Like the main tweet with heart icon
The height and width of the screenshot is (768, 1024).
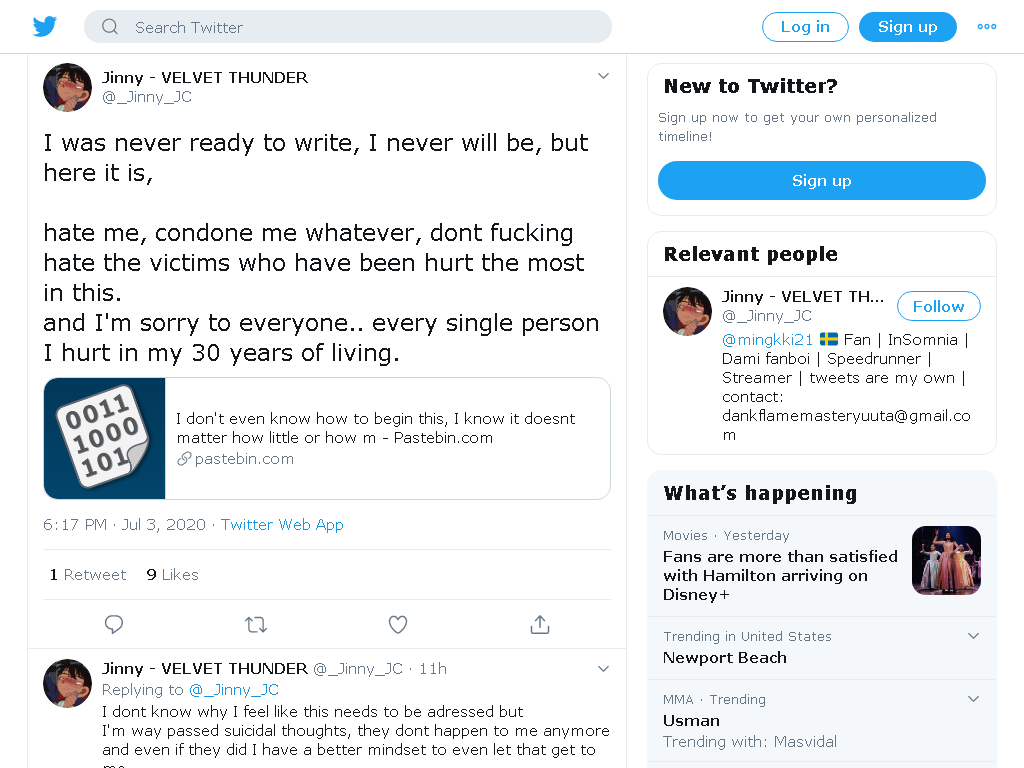[x=398, y=624]
